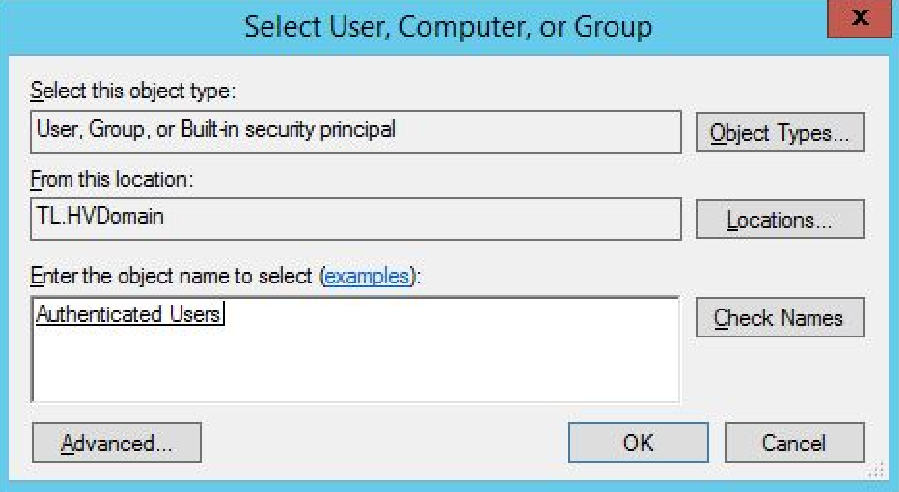Click the Locations button
This screenshot has width=899, height=492.
(x=780, y=219)
